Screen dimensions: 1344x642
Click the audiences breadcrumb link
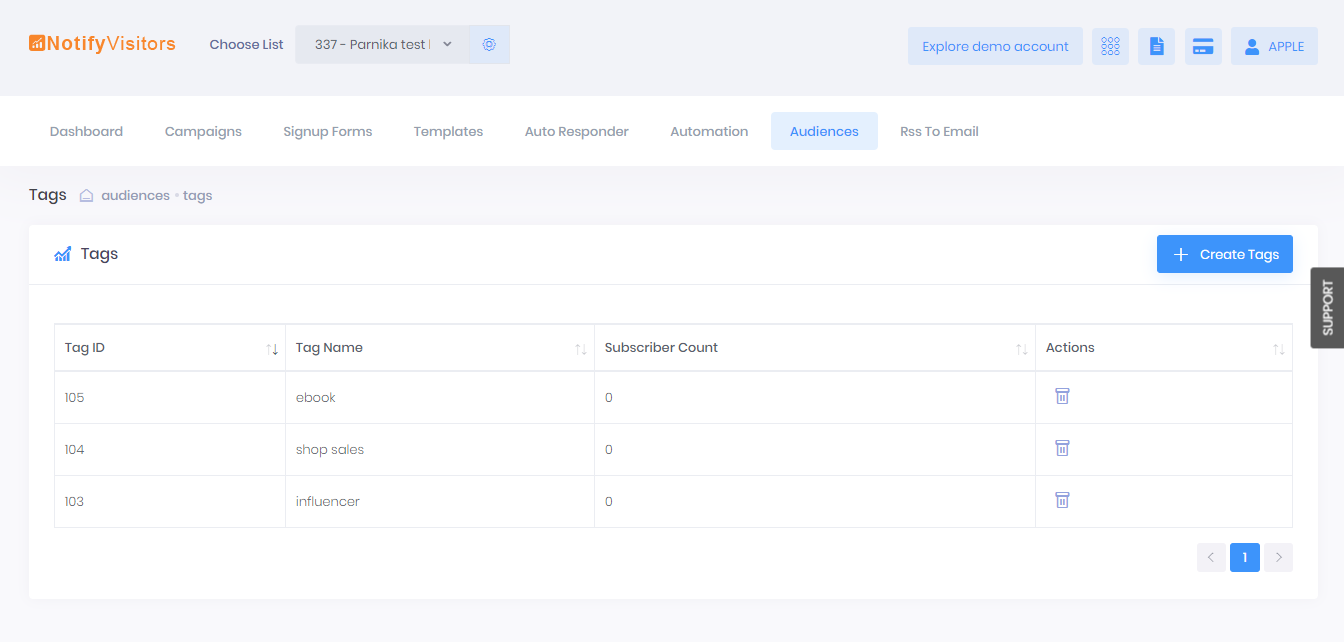click(x=135, y=196)
